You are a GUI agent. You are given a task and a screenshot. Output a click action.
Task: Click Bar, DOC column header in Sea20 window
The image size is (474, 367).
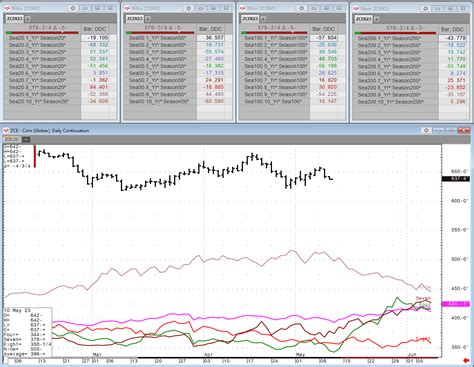click(95, 29)
